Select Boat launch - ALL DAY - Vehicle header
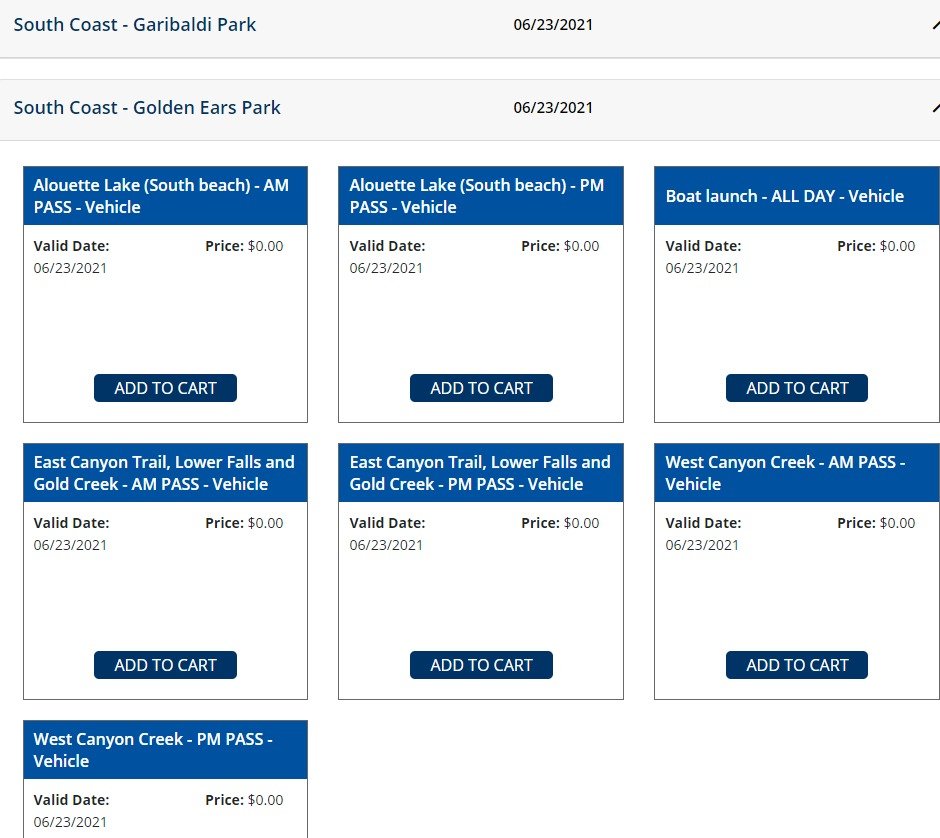 pos(797,196)
